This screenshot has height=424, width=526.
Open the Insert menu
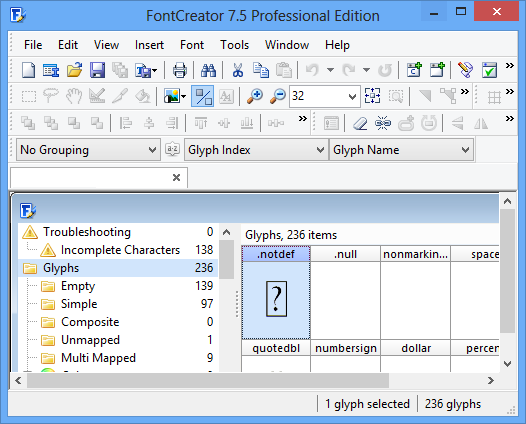[149, 45]
